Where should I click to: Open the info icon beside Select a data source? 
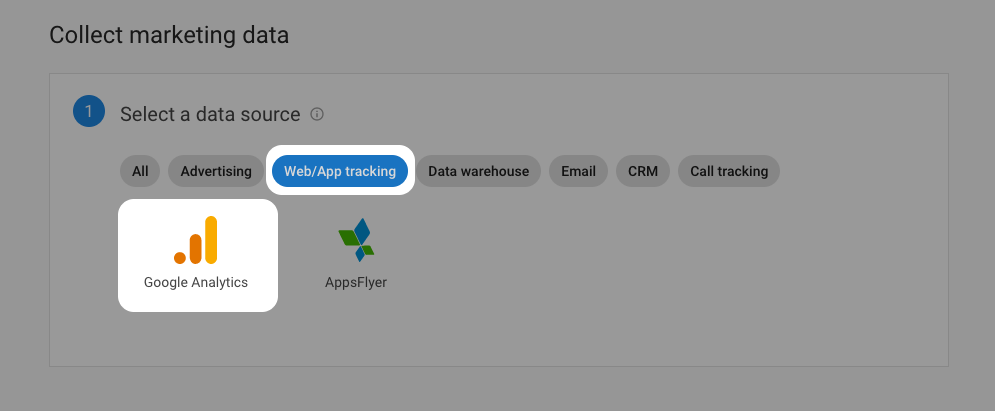(x=317, y=114)
